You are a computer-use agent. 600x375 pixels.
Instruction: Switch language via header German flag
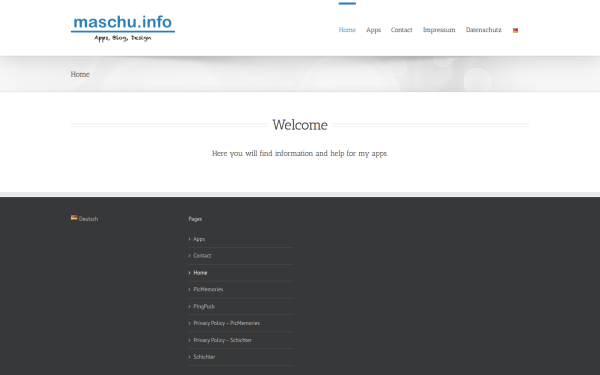coord(515,31)
